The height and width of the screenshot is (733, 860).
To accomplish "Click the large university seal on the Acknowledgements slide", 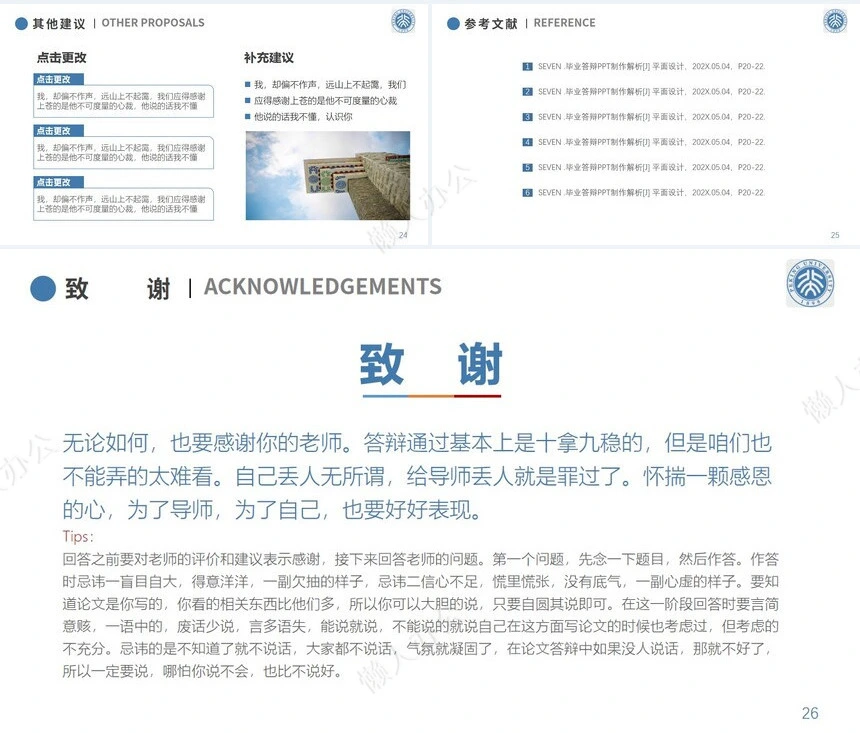I will (809, 283).
